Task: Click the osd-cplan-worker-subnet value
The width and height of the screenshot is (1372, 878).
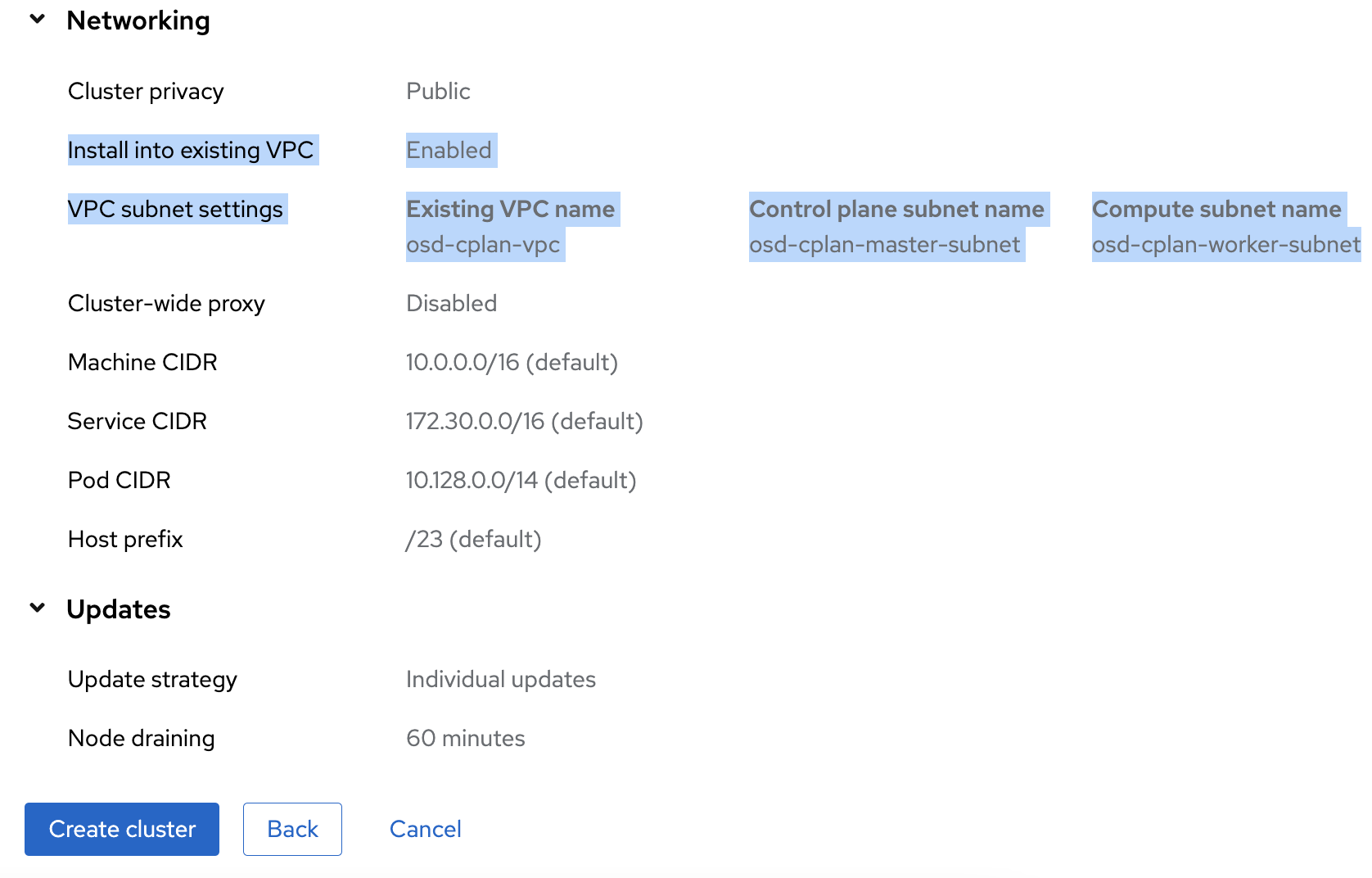Action: click(1225, 245)
